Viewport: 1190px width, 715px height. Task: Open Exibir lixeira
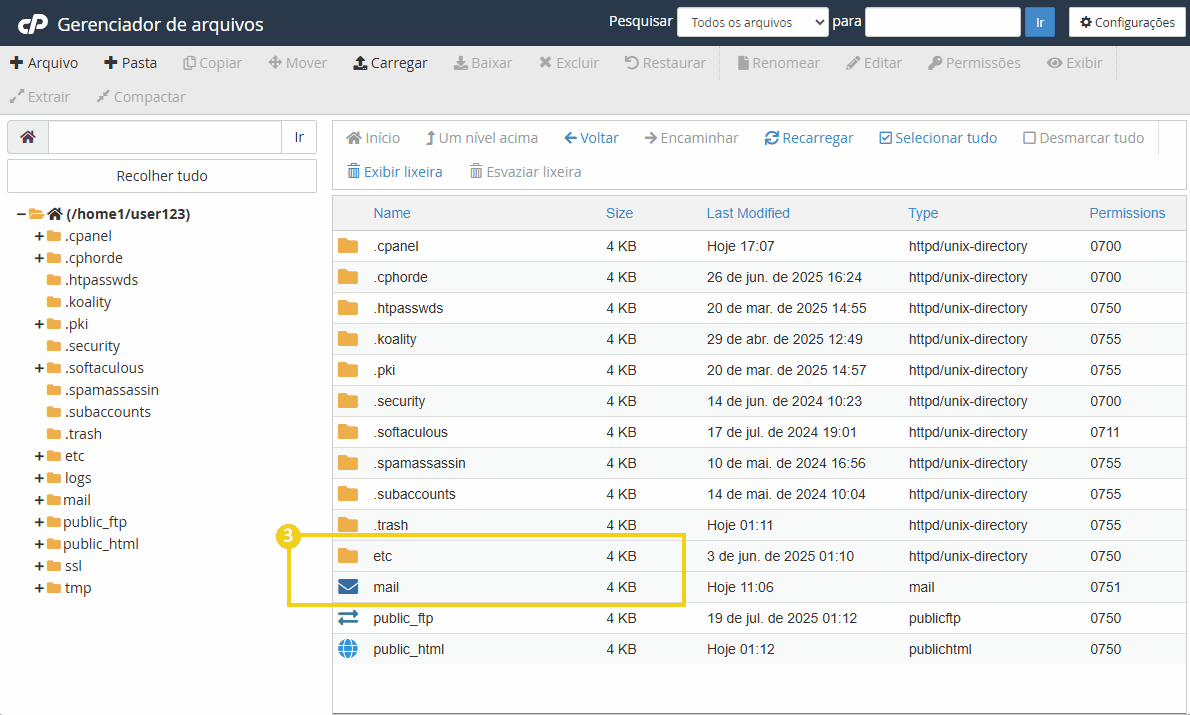(x=395, y=172)
